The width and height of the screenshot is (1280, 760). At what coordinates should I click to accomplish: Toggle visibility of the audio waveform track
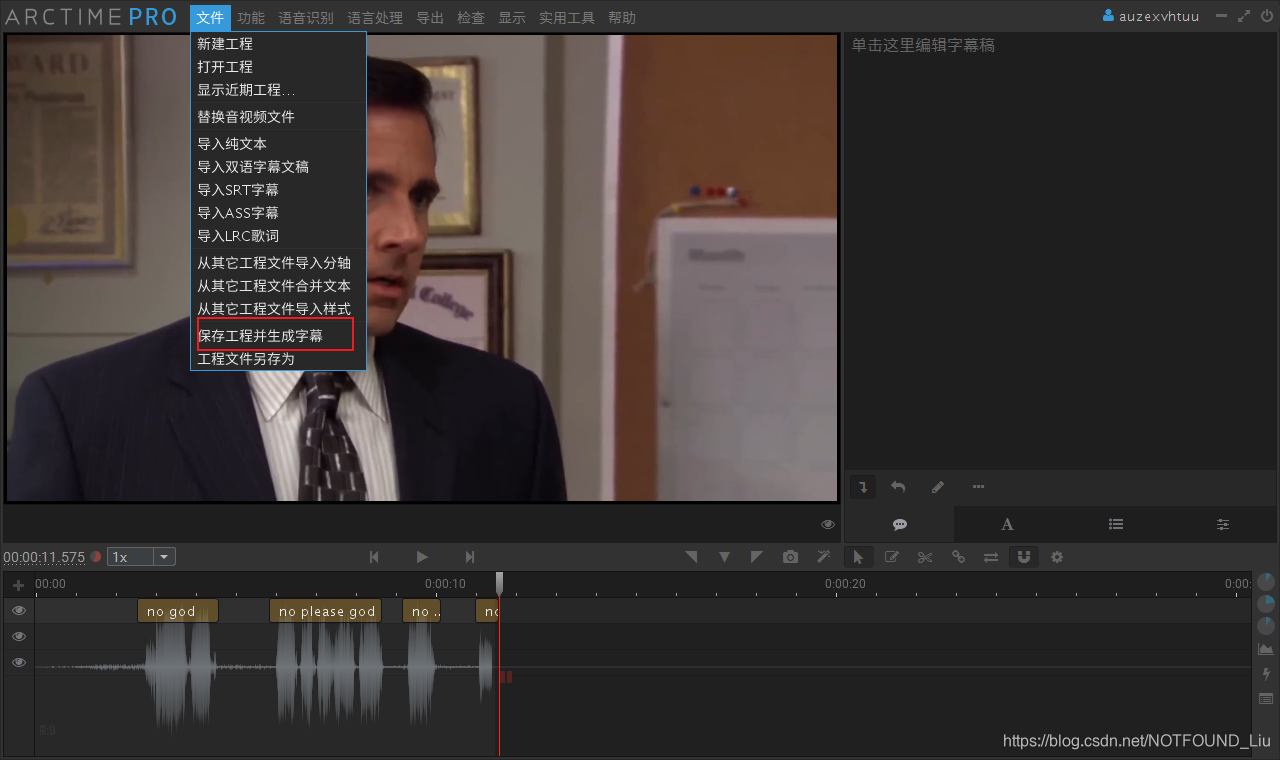18,662
